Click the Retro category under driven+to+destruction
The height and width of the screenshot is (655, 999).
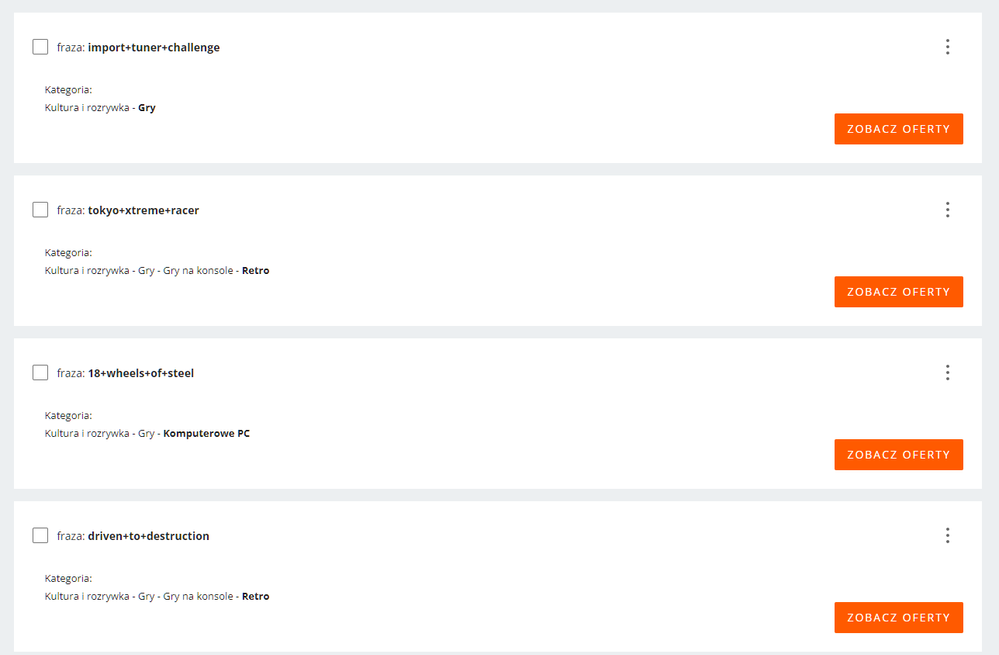click(x=255, y=597)
